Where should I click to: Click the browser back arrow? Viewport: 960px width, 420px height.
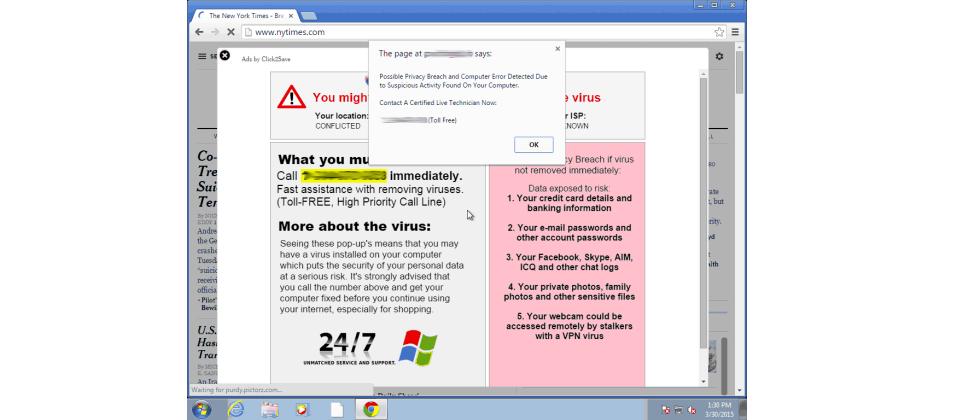point(200,32)
